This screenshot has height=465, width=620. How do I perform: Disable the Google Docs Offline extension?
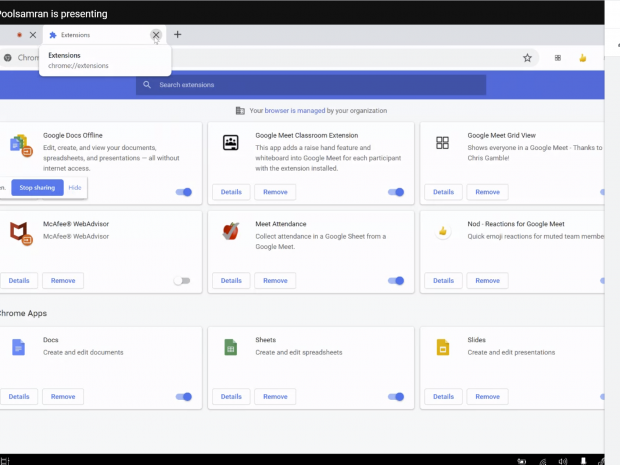pos(183,192)
